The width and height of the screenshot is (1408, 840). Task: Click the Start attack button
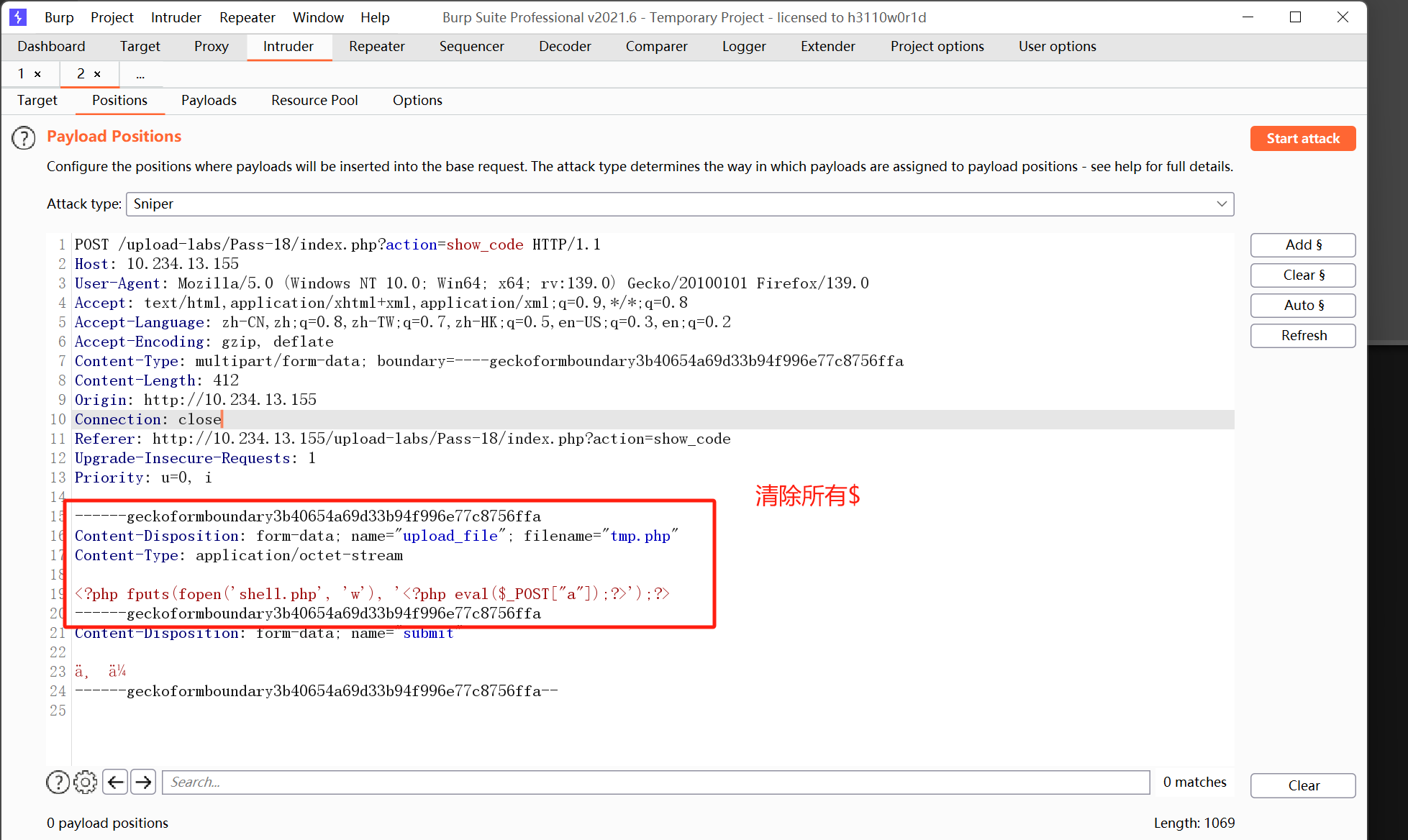click(1303, 138)
